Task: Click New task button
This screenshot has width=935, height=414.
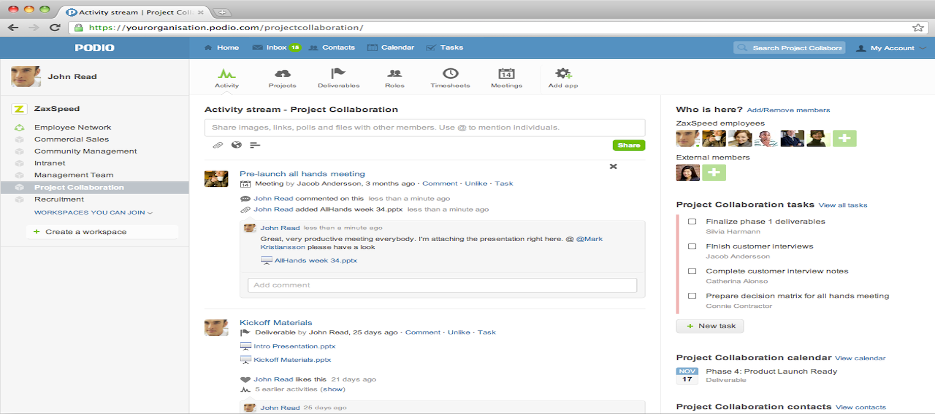Action: pyautogui.click(x=710, y=326)
